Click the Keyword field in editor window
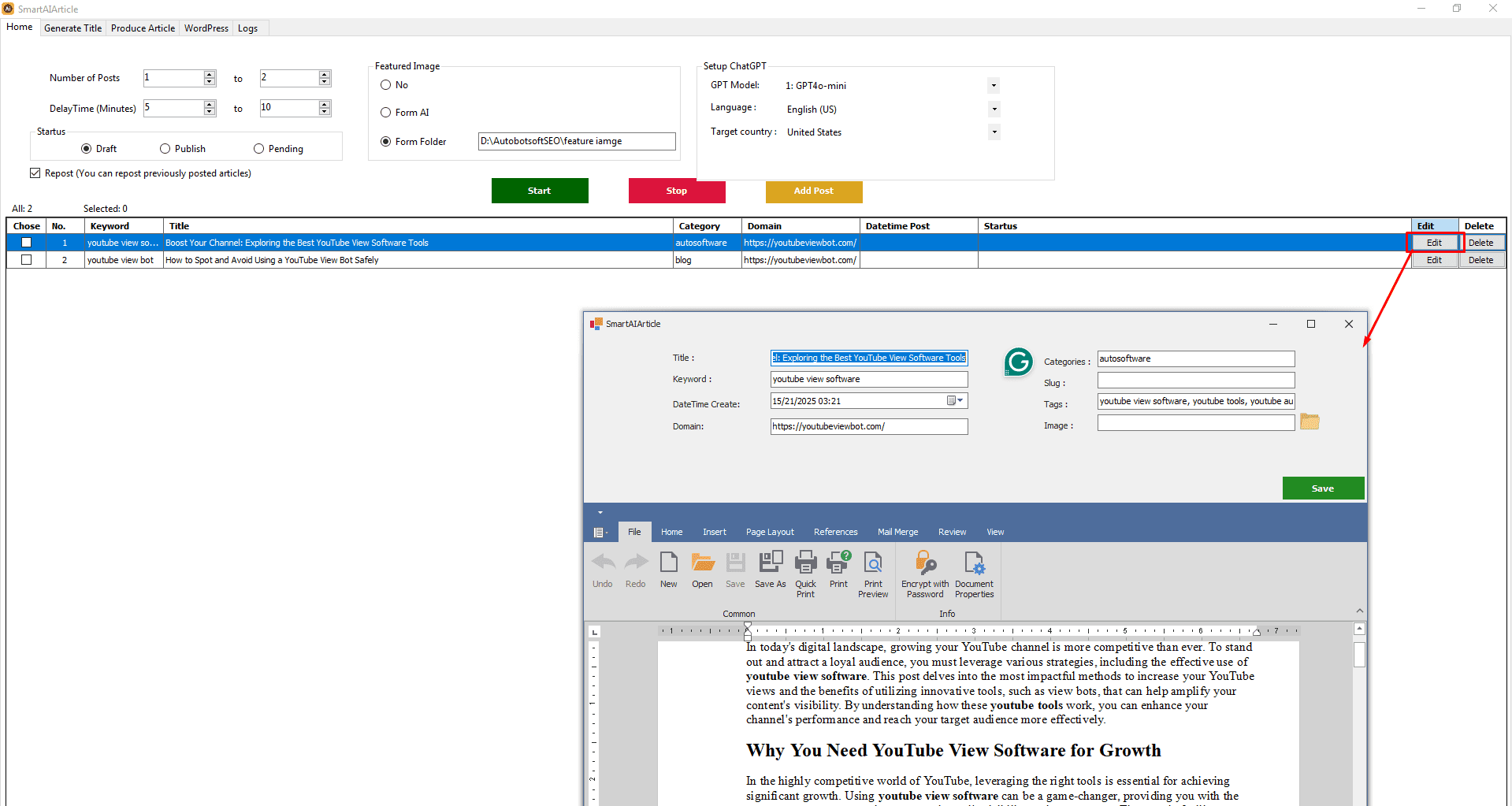The height and width of the screenshot is (806, 1512). click(x=869, y=379)
